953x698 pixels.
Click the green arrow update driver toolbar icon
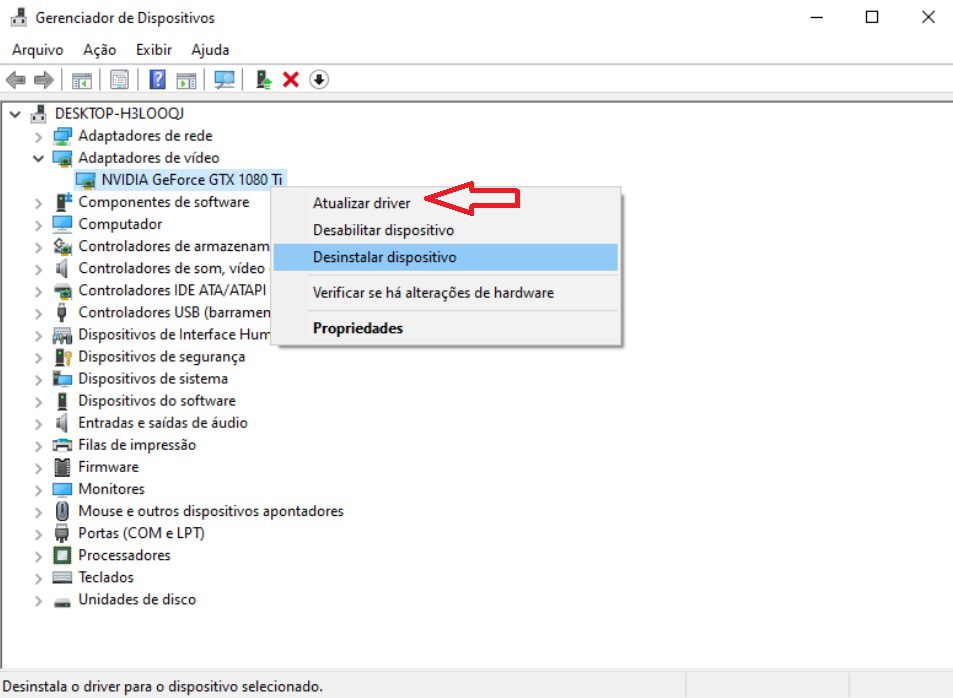point(264,80)
